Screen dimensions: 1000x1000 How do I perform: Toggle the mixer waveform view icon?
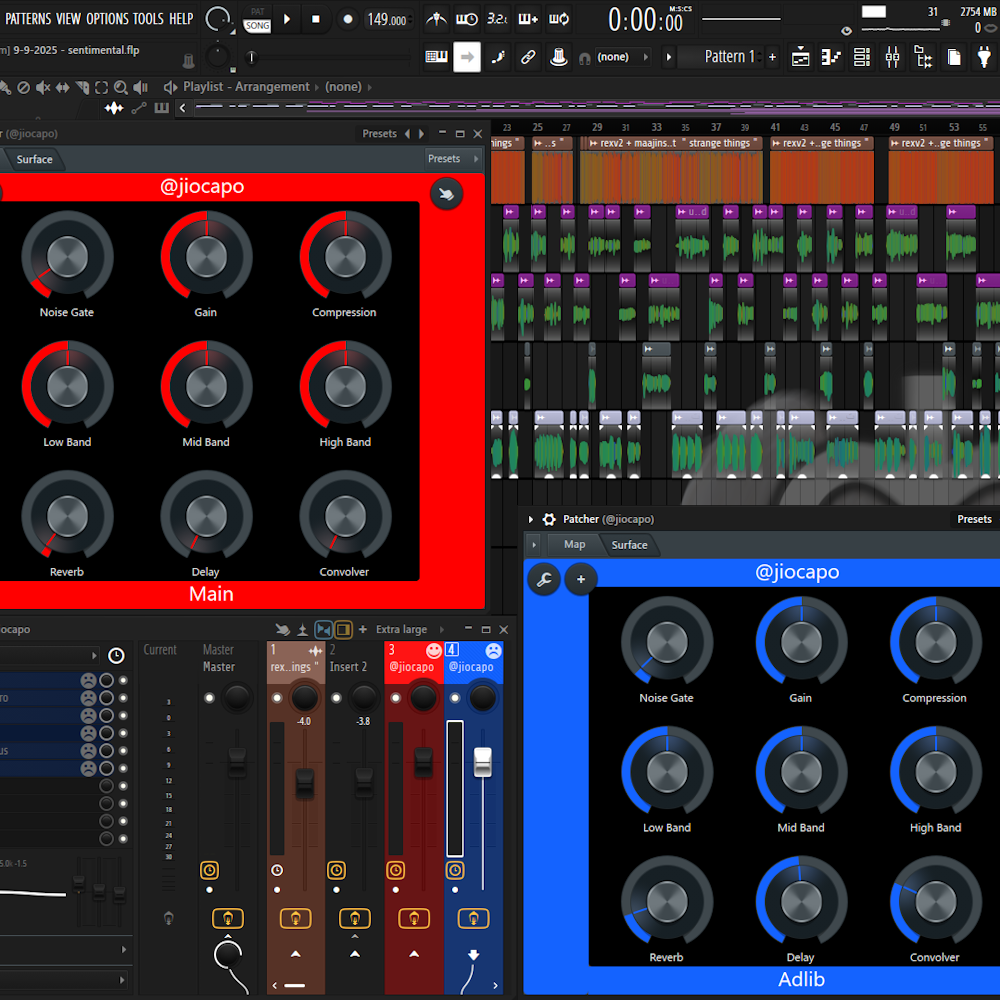tap(323, 629)
